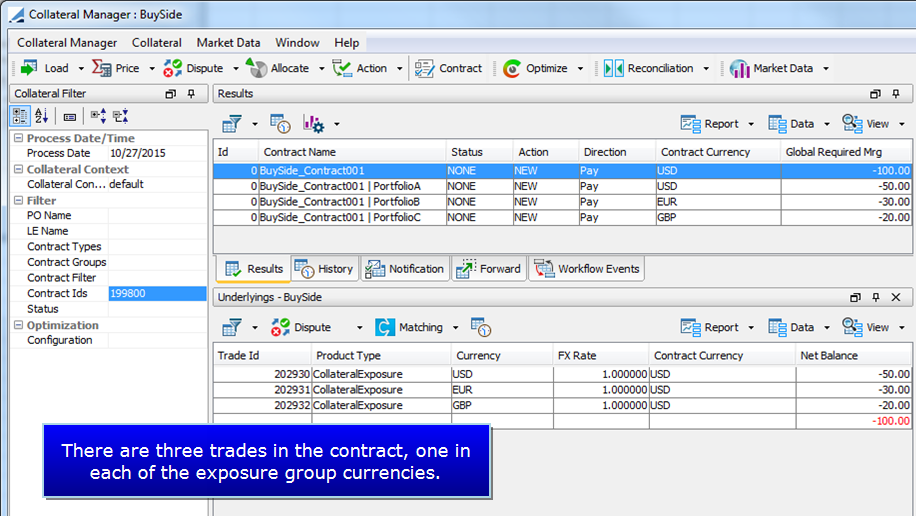Click the Data icon in Results panel

point(778,124)
